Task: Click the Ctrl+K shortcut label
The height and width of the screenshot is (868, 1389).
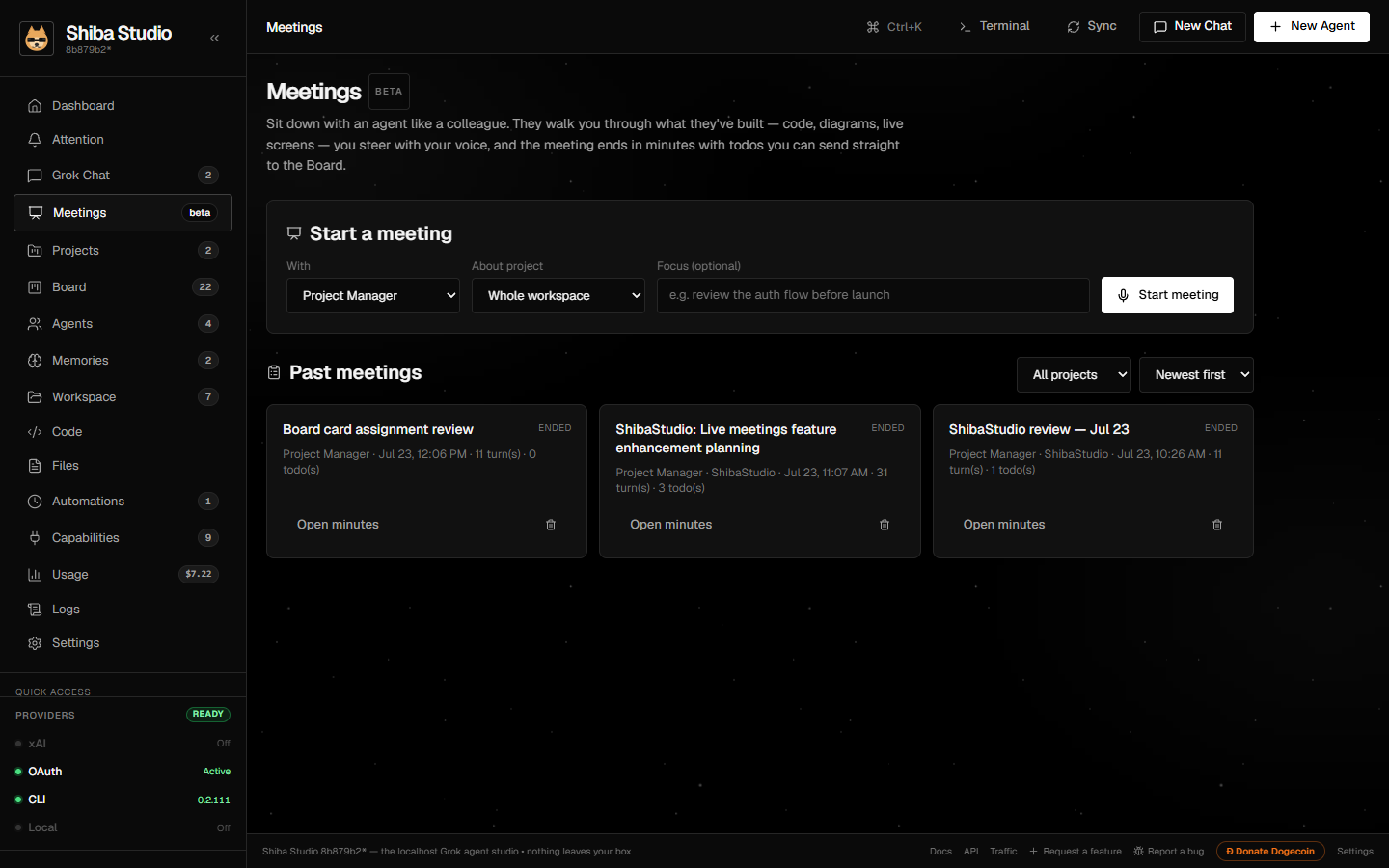Action: 905,27
